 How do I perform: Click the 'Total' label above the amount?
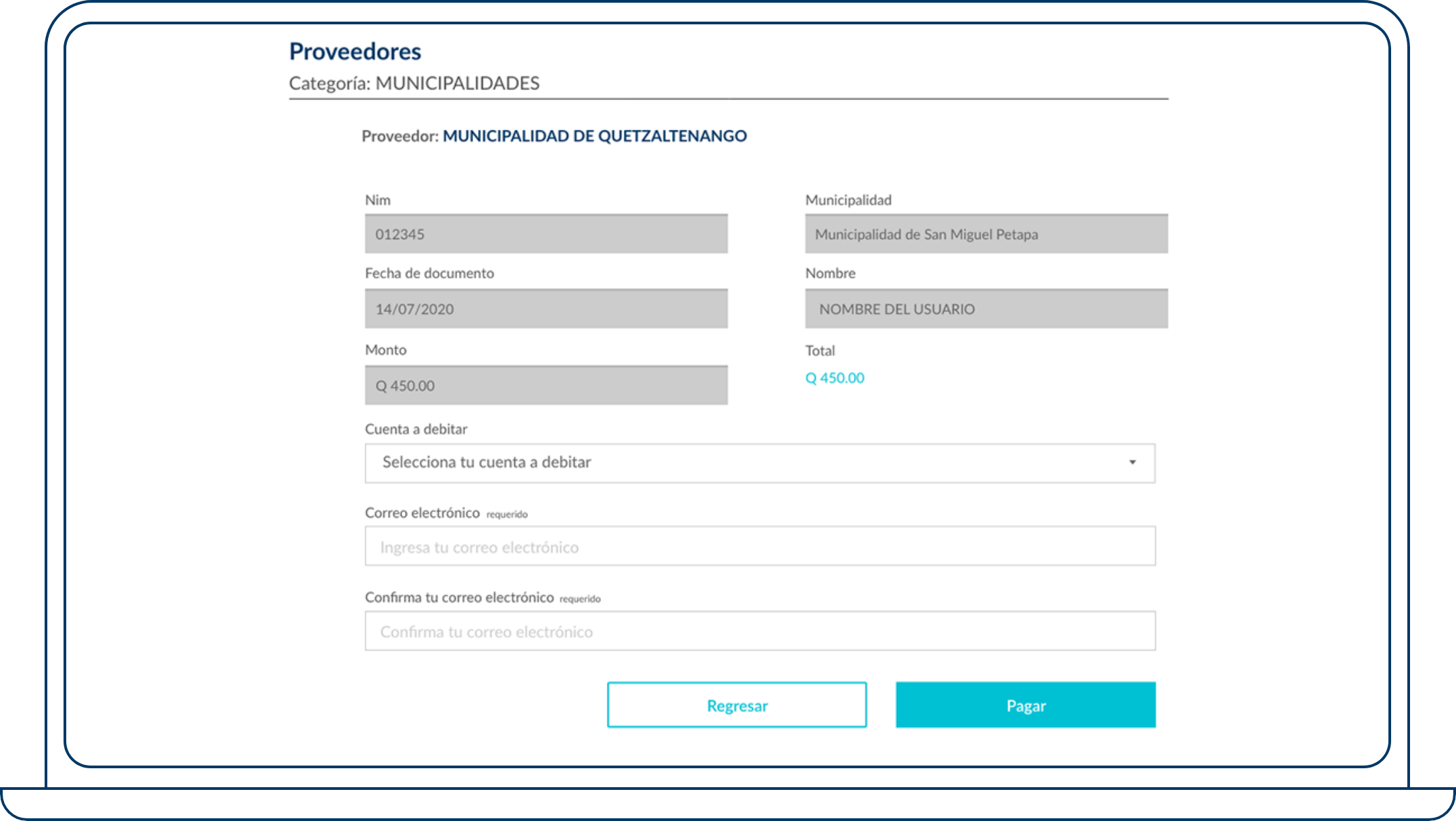pyautogui.click(x=820, y=350)
